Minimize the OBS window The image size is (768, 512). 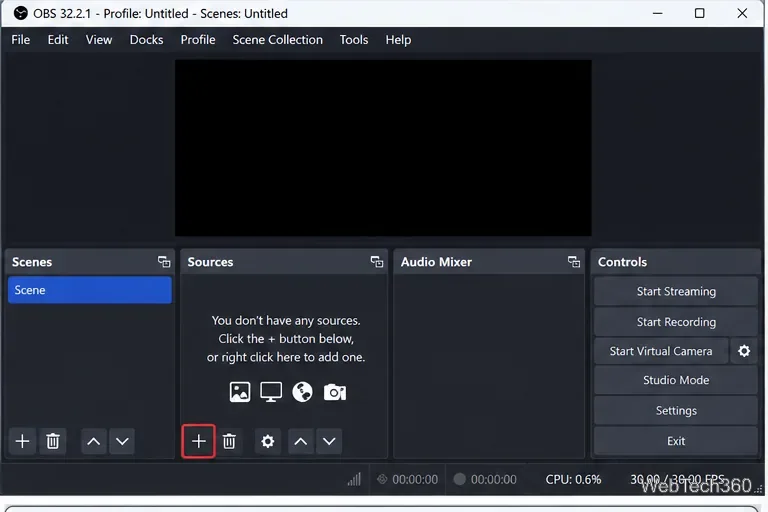click(657, 13)
